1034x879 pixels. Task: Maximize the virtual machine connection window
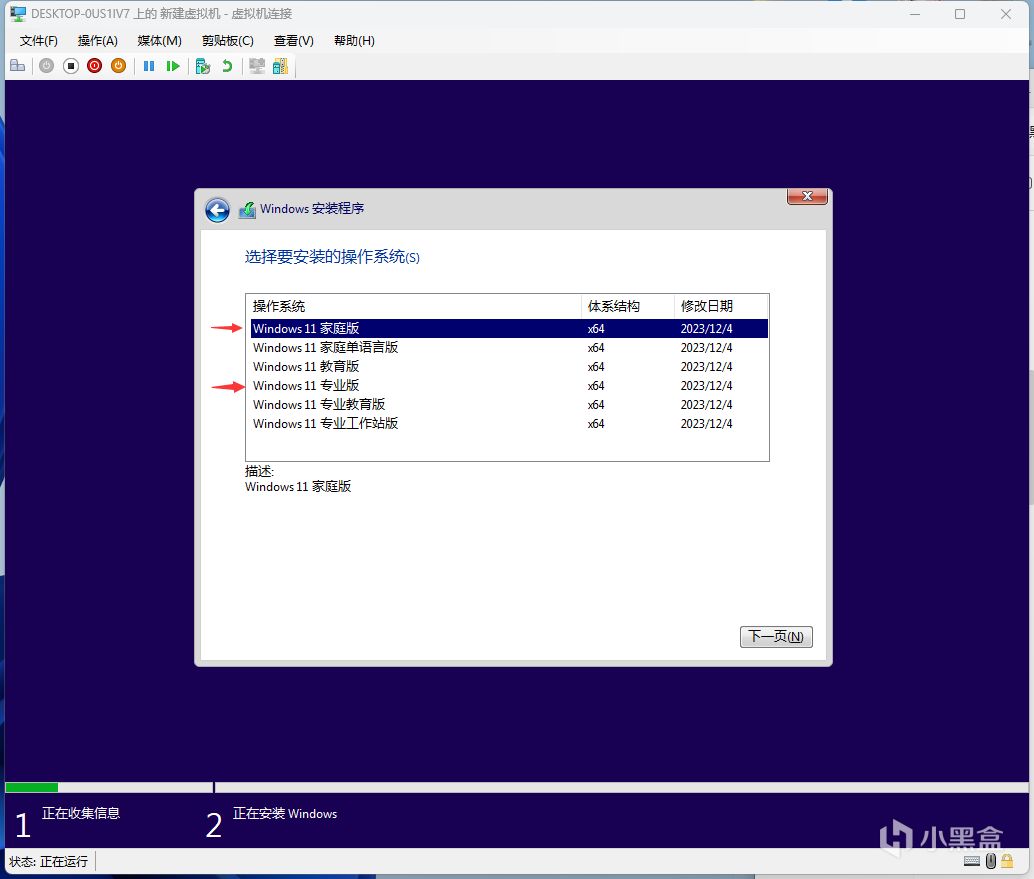[960, 14]
